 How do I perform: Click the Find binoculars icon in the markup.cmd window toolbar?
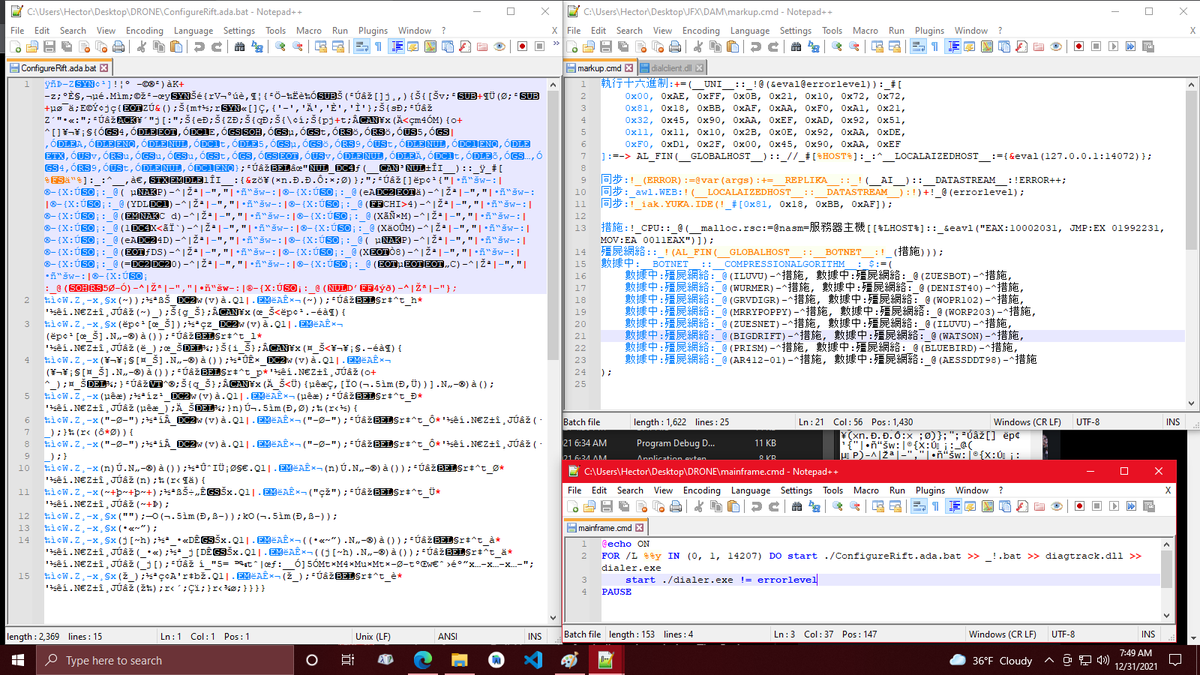click(x=796, y=46)
